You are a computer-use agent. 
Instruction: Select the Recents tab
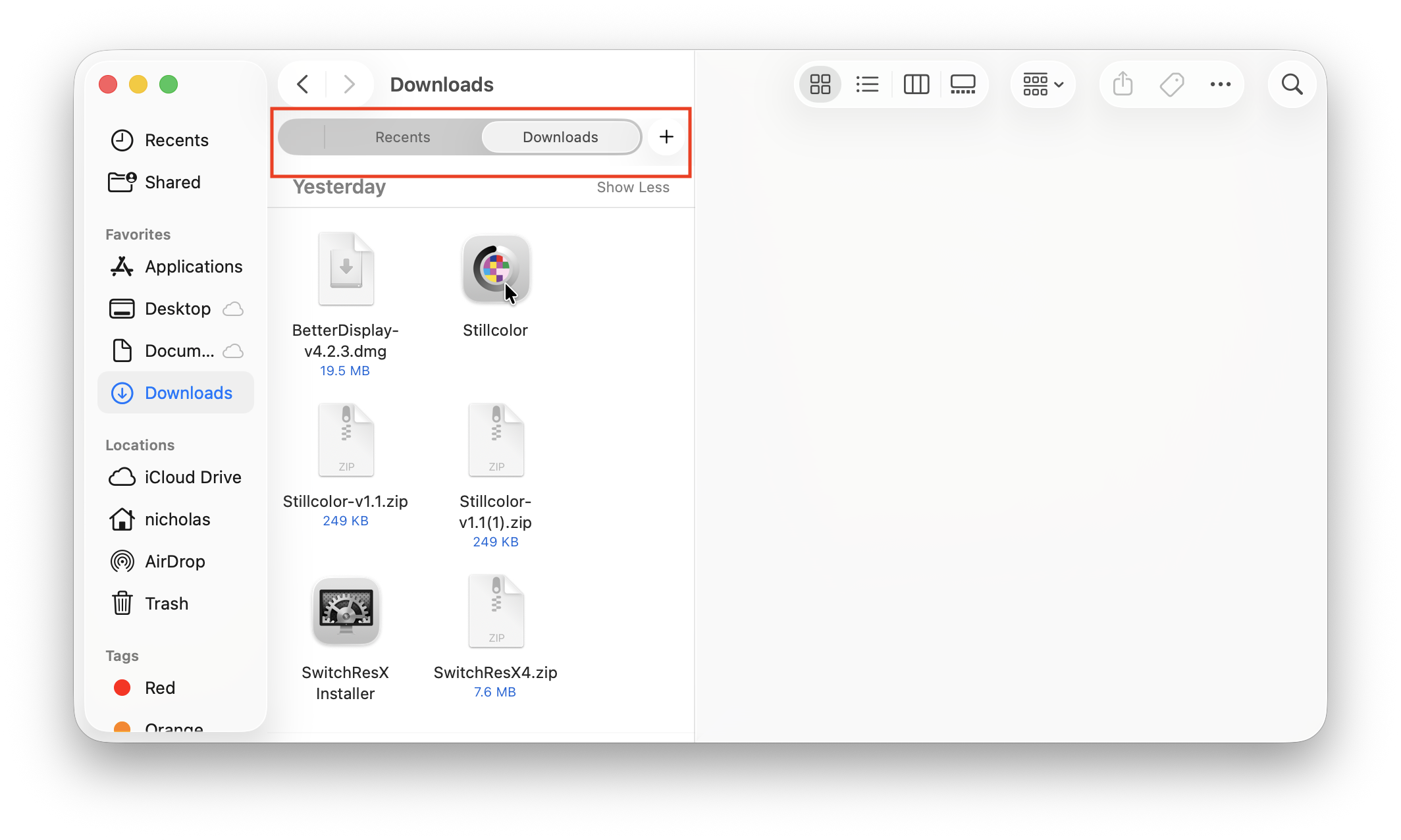(402, 137)
